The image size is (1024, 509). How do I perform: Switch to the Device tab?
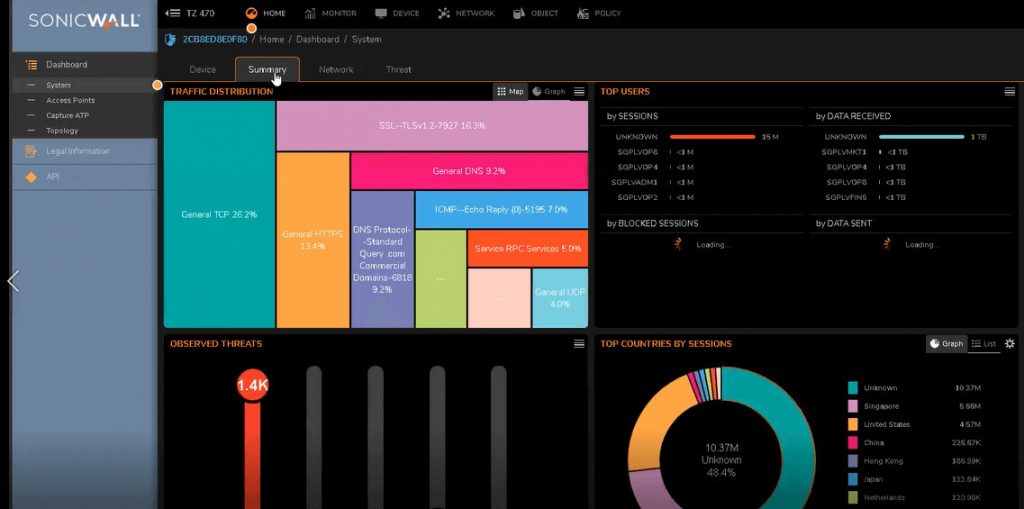pos(202,69)
